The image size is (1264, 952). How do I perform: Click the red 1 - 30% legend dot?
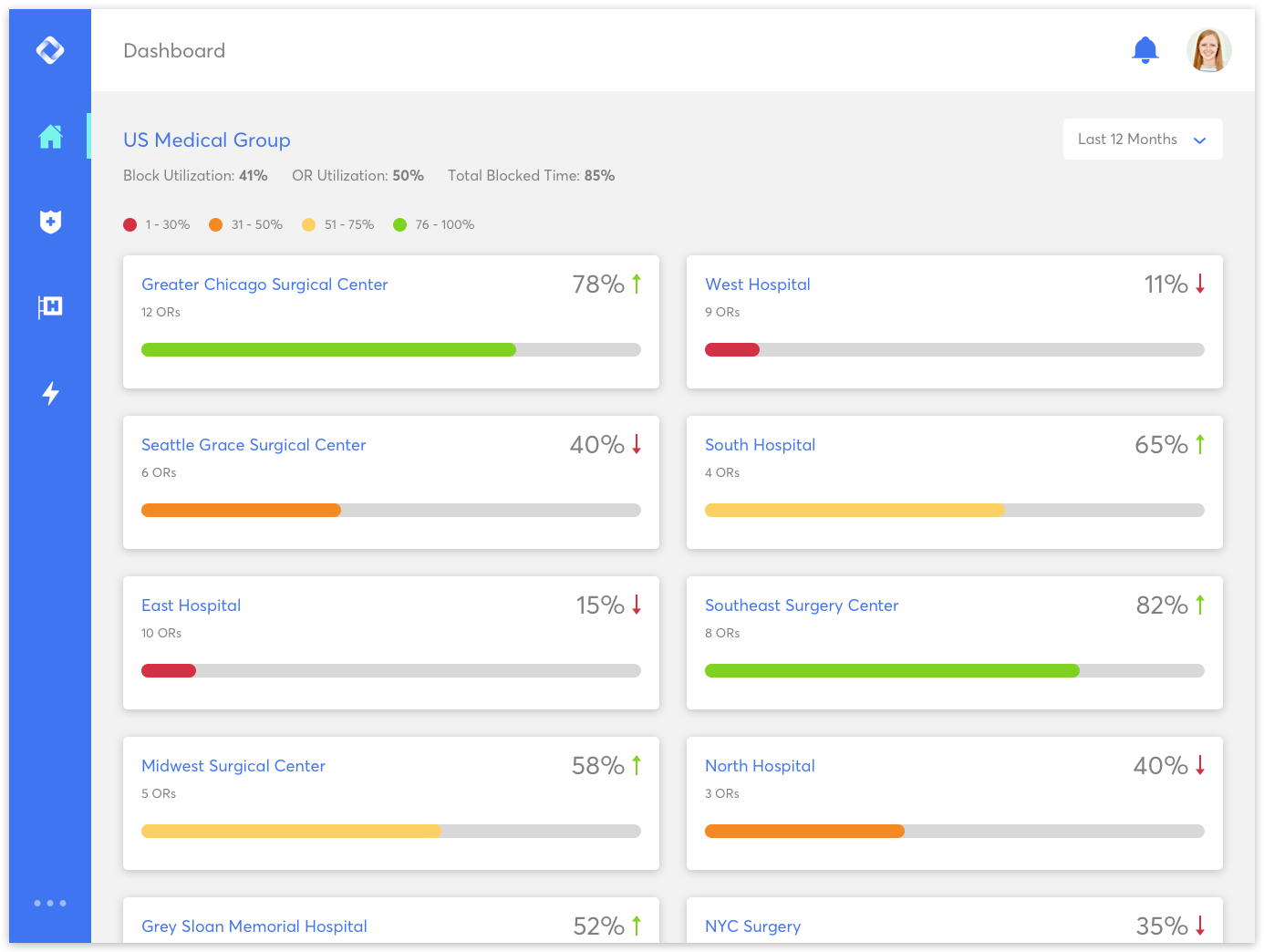[x=130, y=224]
